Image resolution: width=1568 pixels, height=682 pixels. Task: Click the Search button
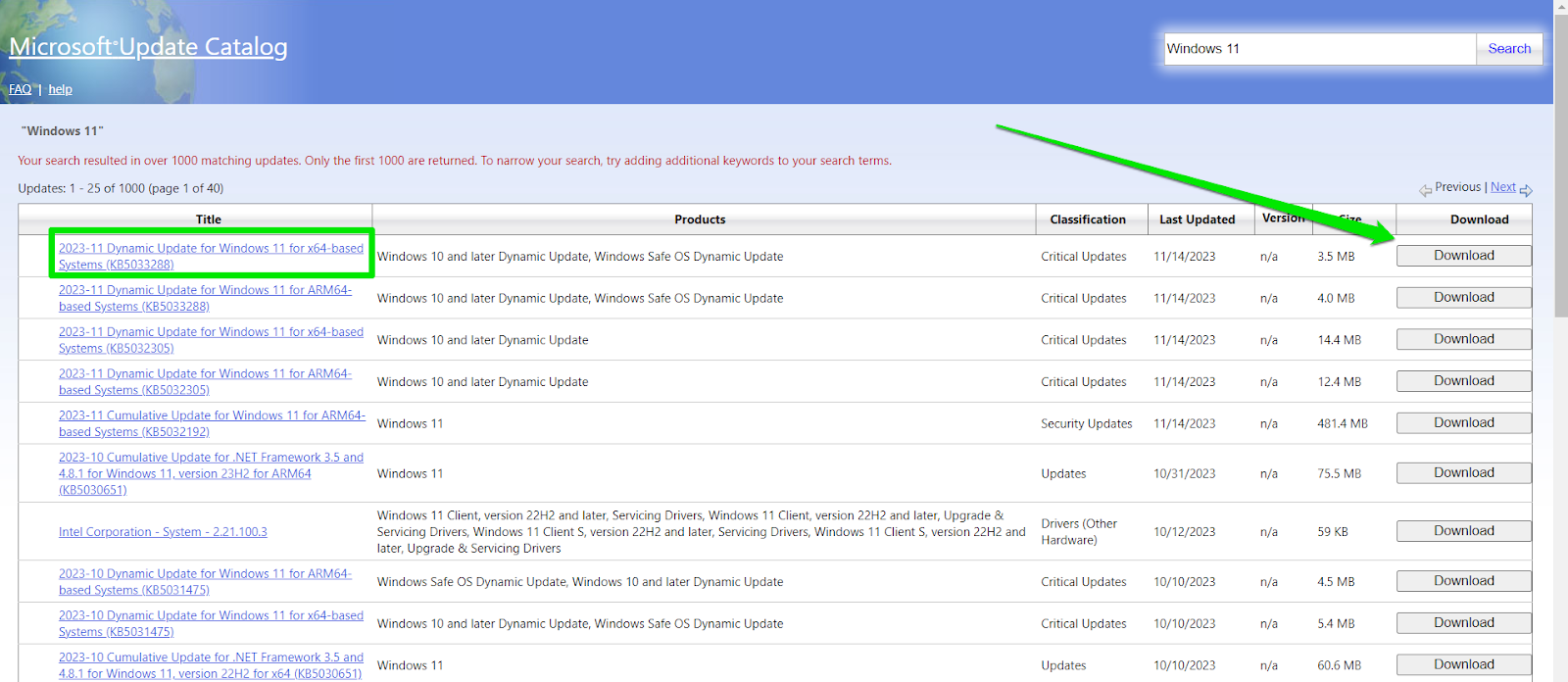coord(1509,49)
